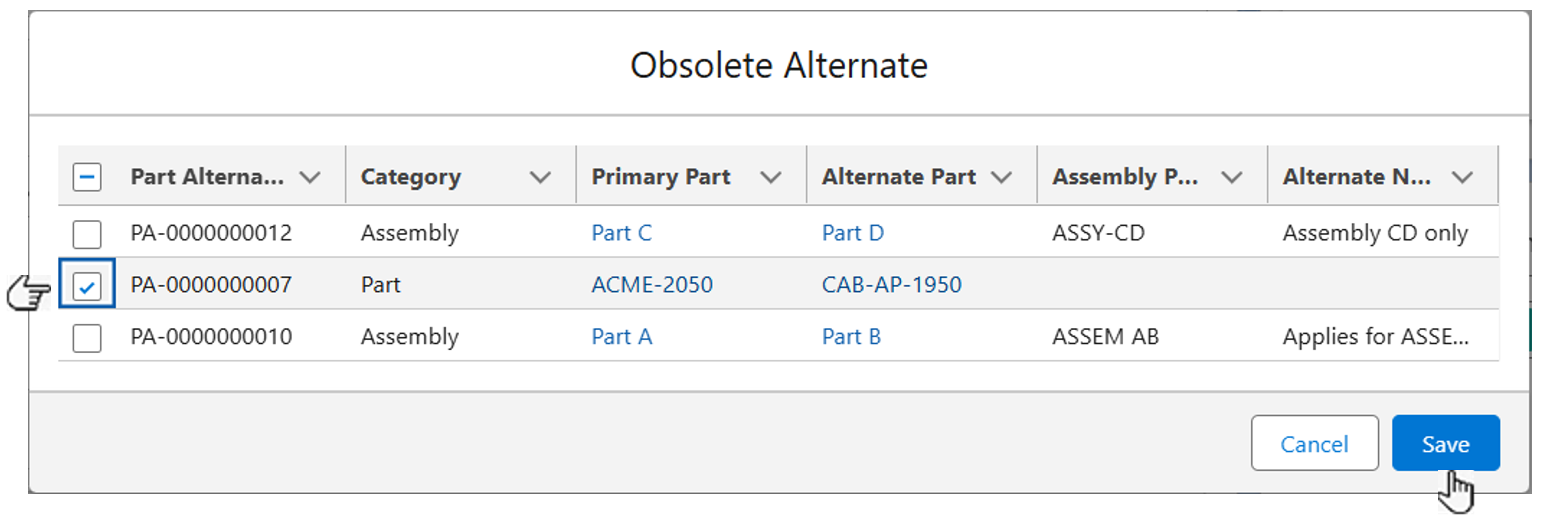Click the Part A link
This screenshot has width=1542, height=515.
[x=621, y=338]
